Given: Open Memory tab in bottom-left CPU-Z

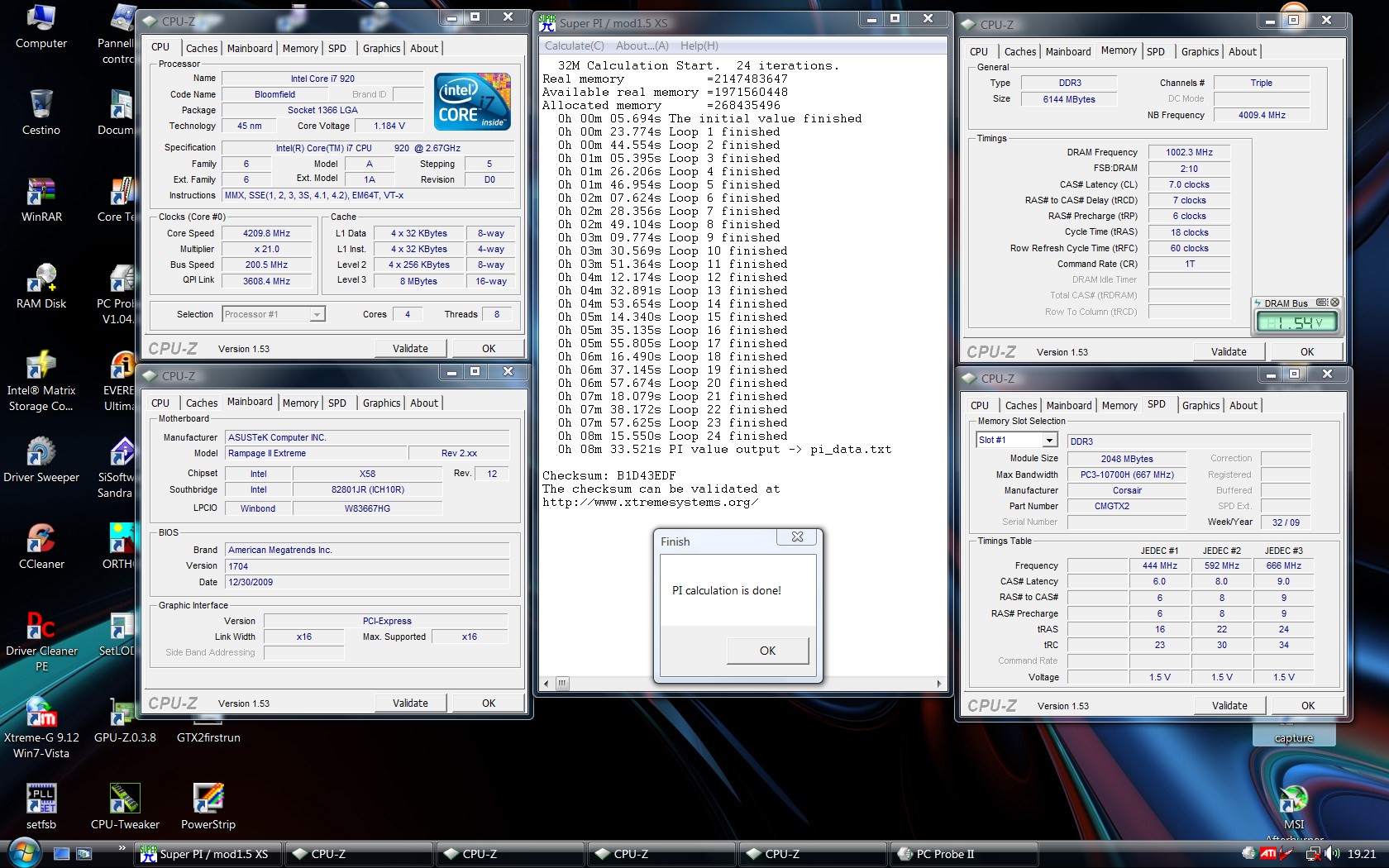Looking at the screenshot, I should coord(300,403).
